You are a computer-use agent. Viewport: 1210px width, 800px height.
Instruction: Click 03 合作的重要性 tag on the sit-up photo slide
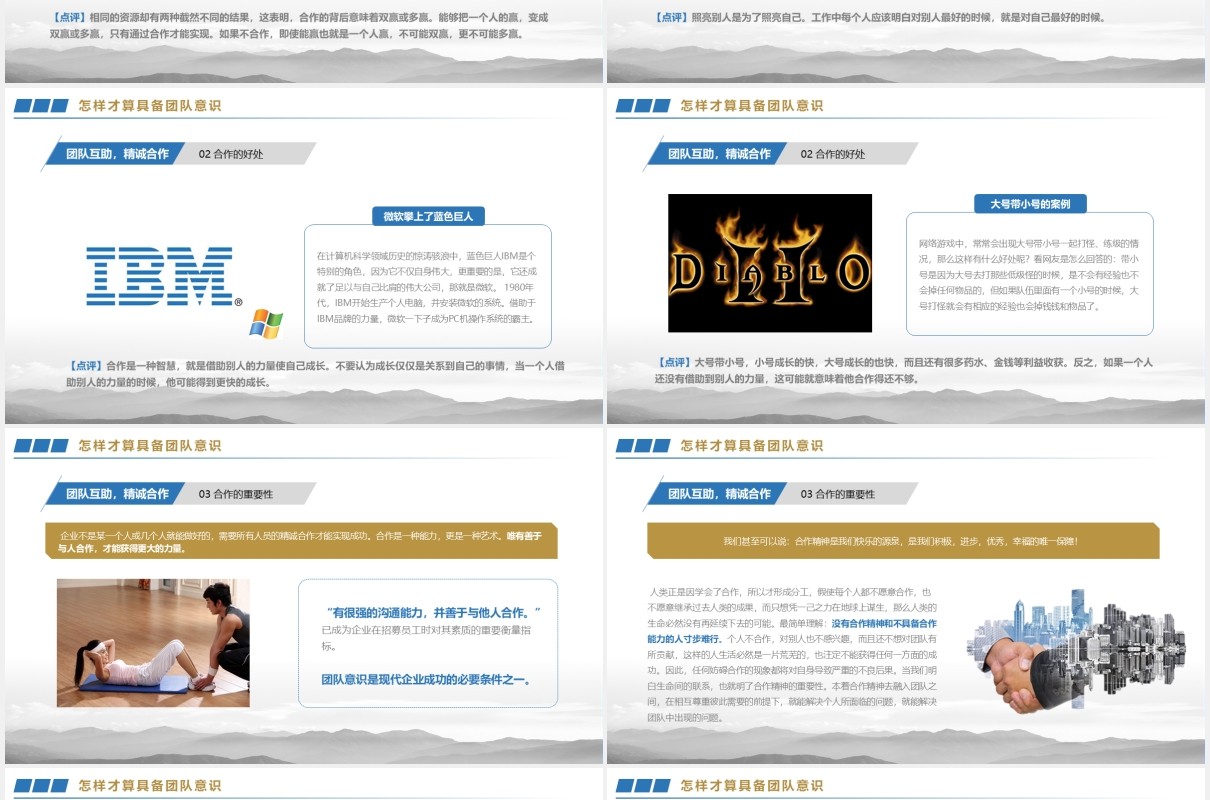(236, 494)
